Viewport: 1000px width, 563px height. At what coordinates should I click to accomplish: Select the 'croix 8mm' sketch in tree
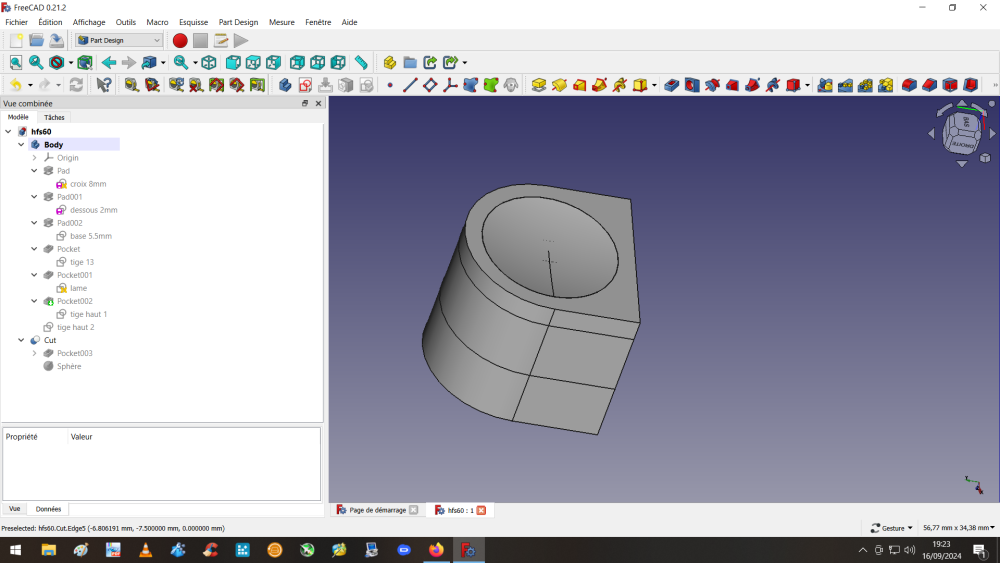(87, 184)
